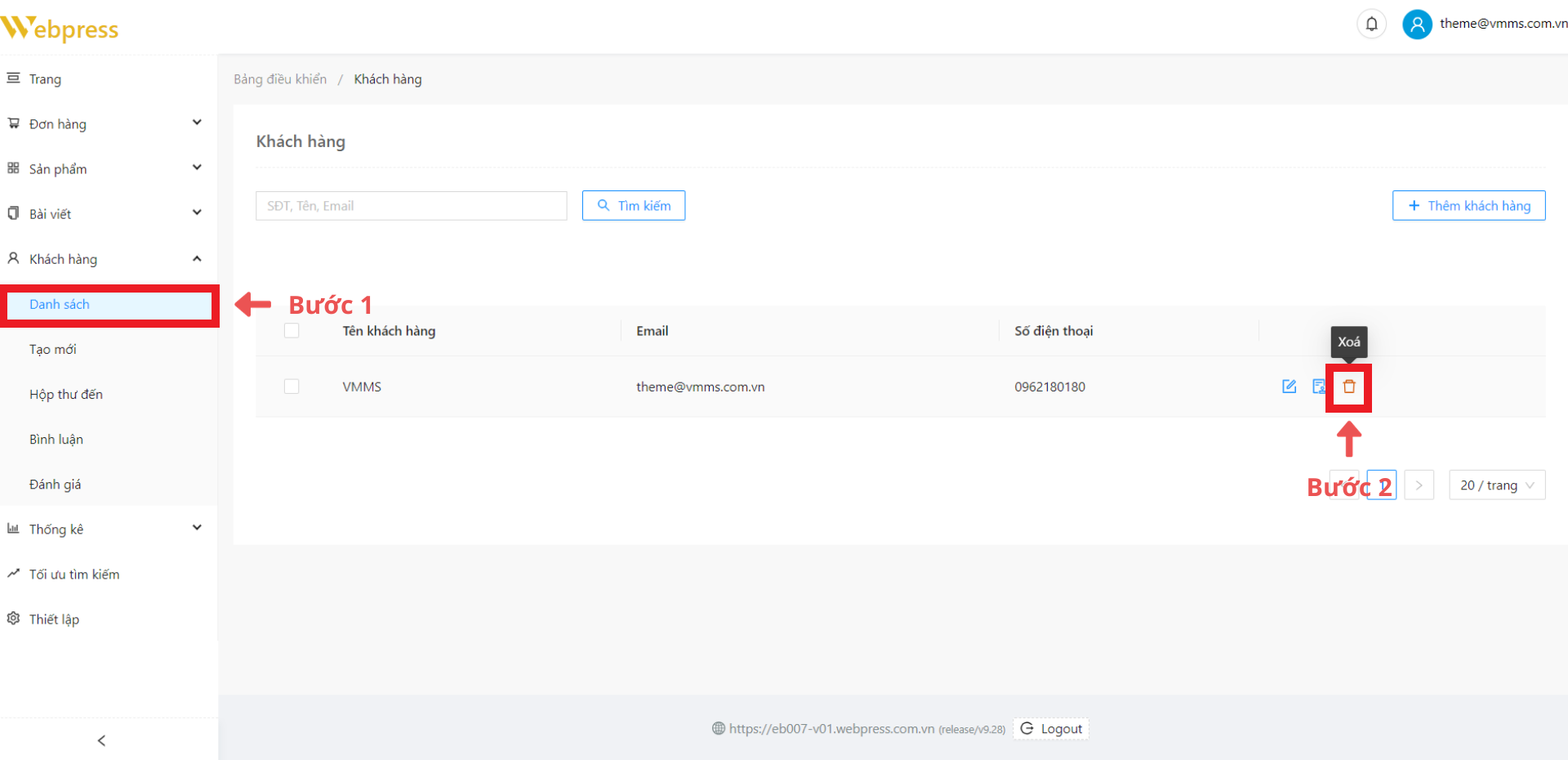
Task: Check the box for customer VMMS
Action: pos(292,387)
